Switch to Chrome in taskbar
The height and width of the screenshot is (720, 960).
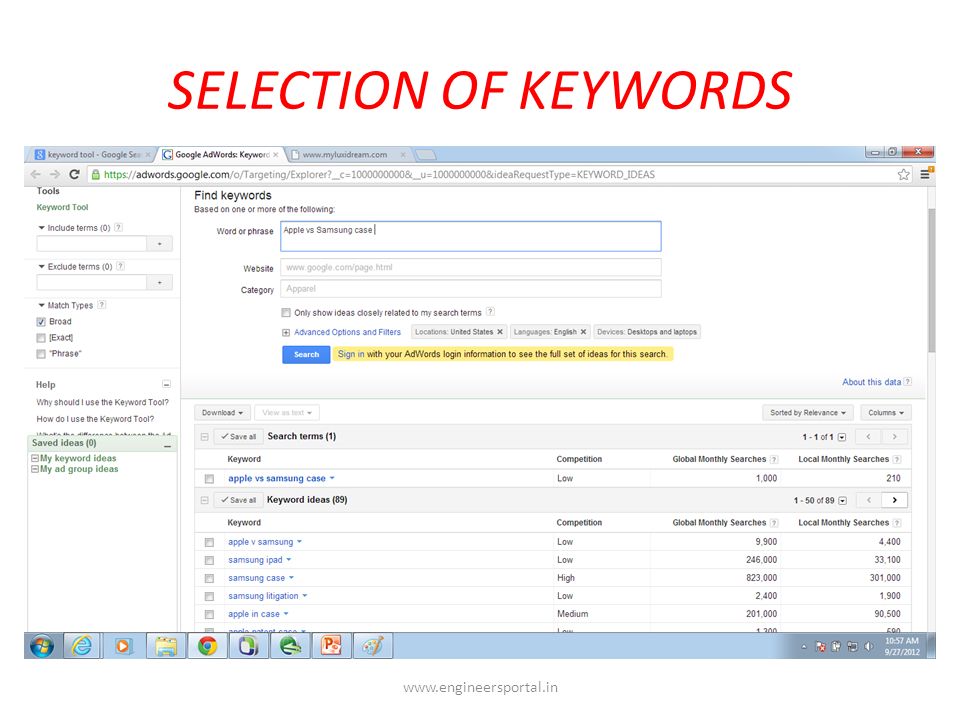pyautogui.click(x=207, y=646)
